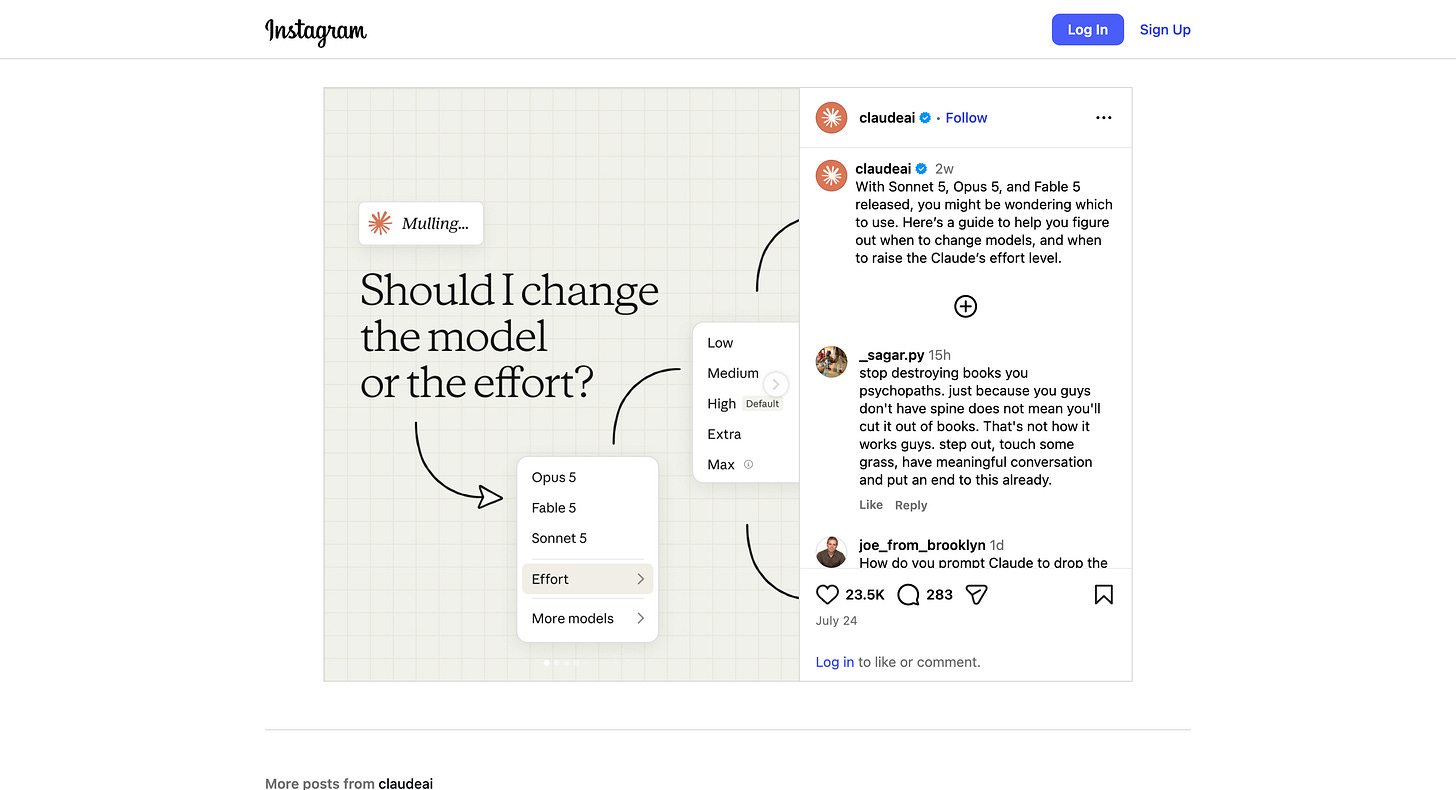Load more comments with the plus icon
This screenshot has height=790, width=1456.
tap(965, 306)
